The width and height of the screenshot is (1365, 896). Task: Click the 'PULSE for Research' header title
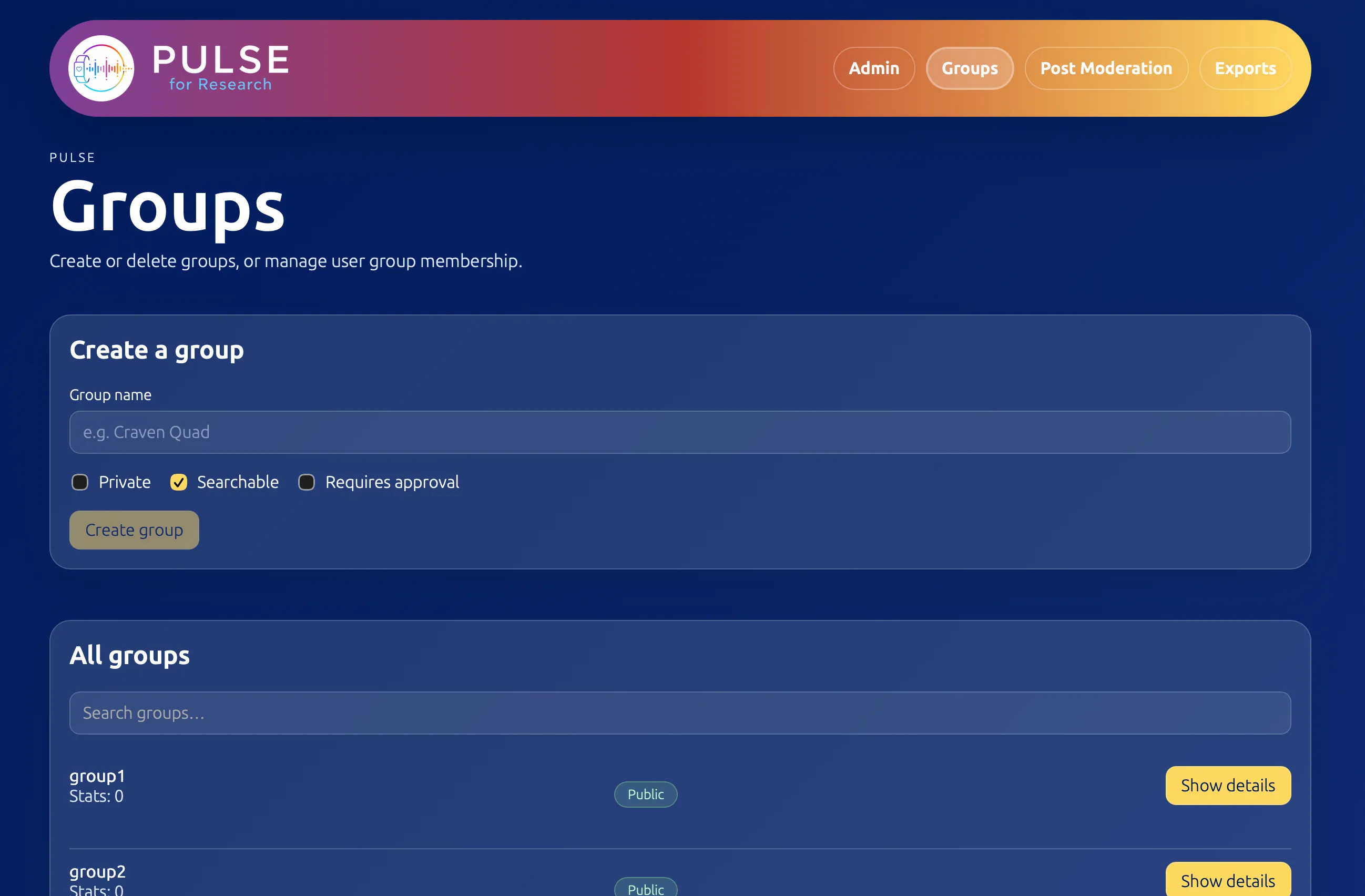221,68
